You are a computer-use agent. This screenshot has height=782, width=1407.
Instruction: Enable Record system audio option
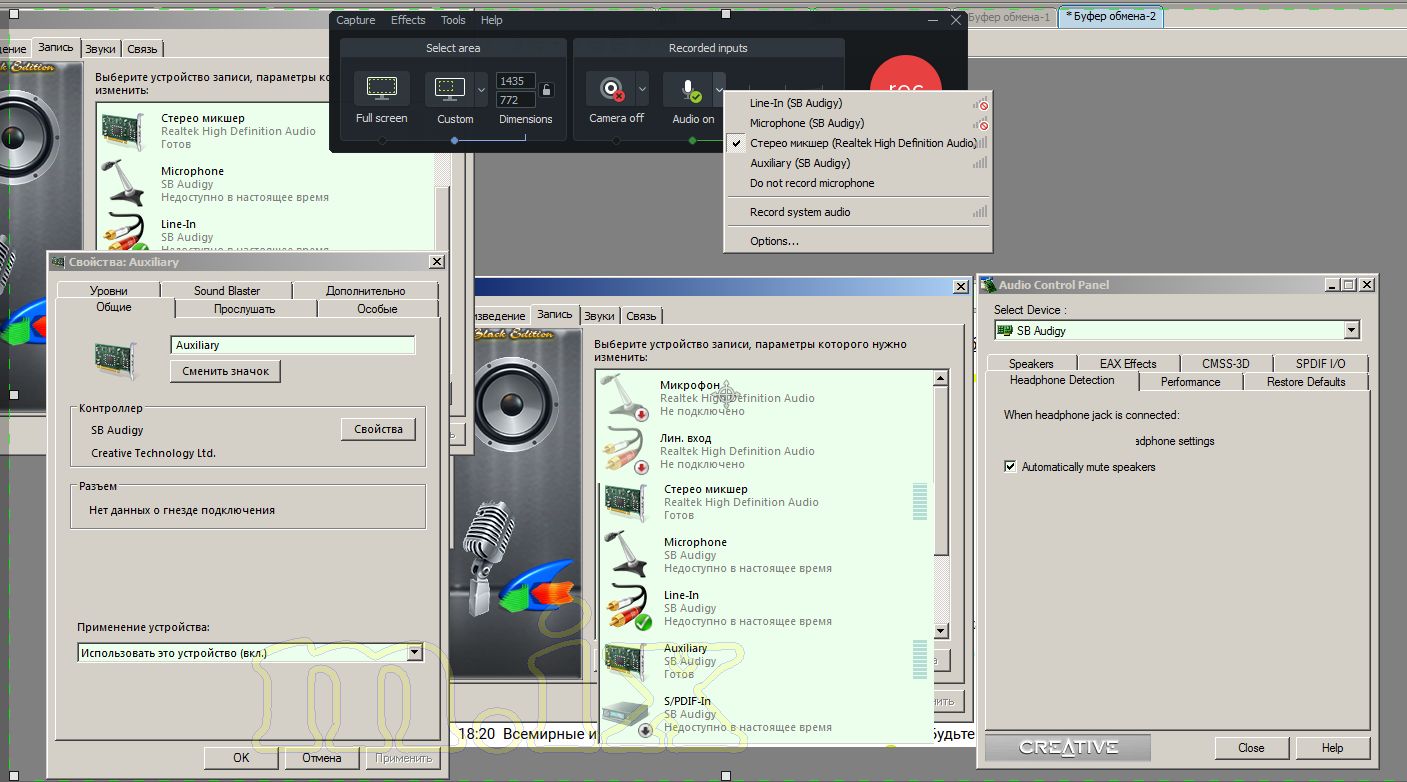tap(800, 212)
